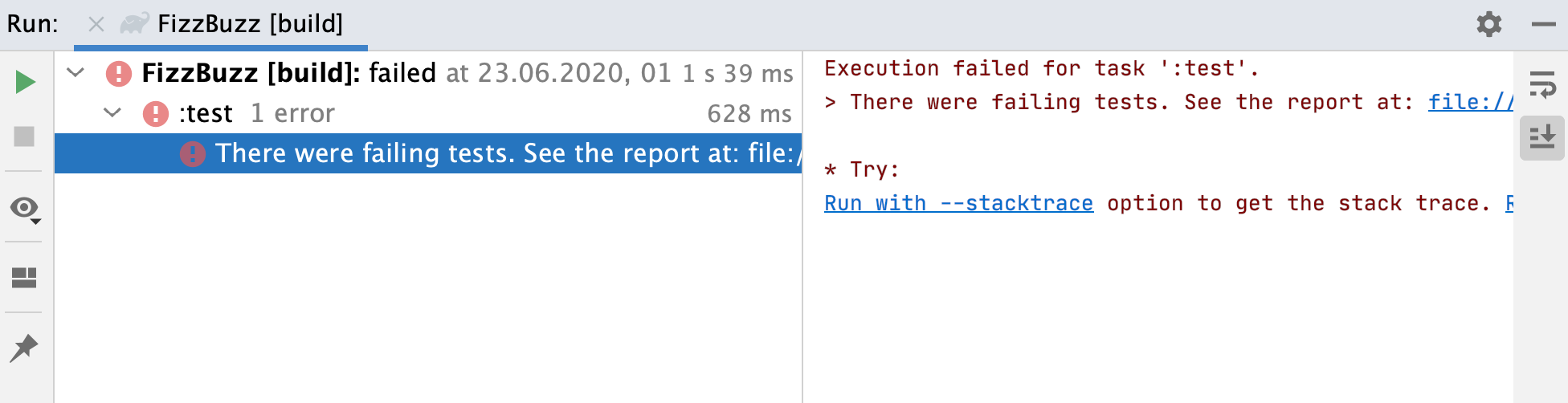1568x403 pixels.
Task: Click the '1 s 39 ms' build duration
Action: point(737,74)
